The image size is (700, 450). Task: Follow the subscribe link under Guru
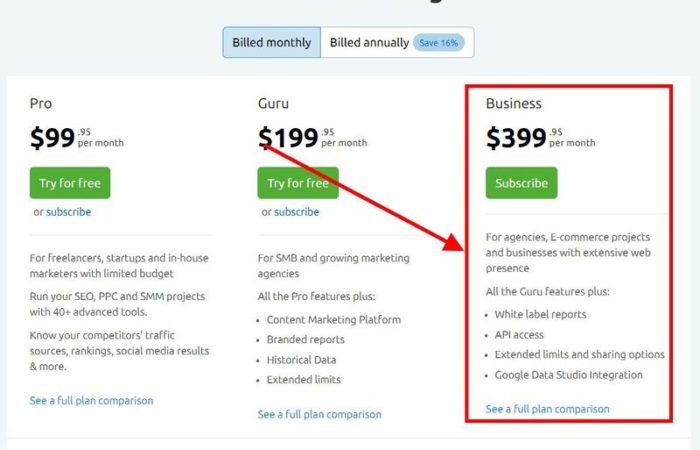(x=297, y=212)
